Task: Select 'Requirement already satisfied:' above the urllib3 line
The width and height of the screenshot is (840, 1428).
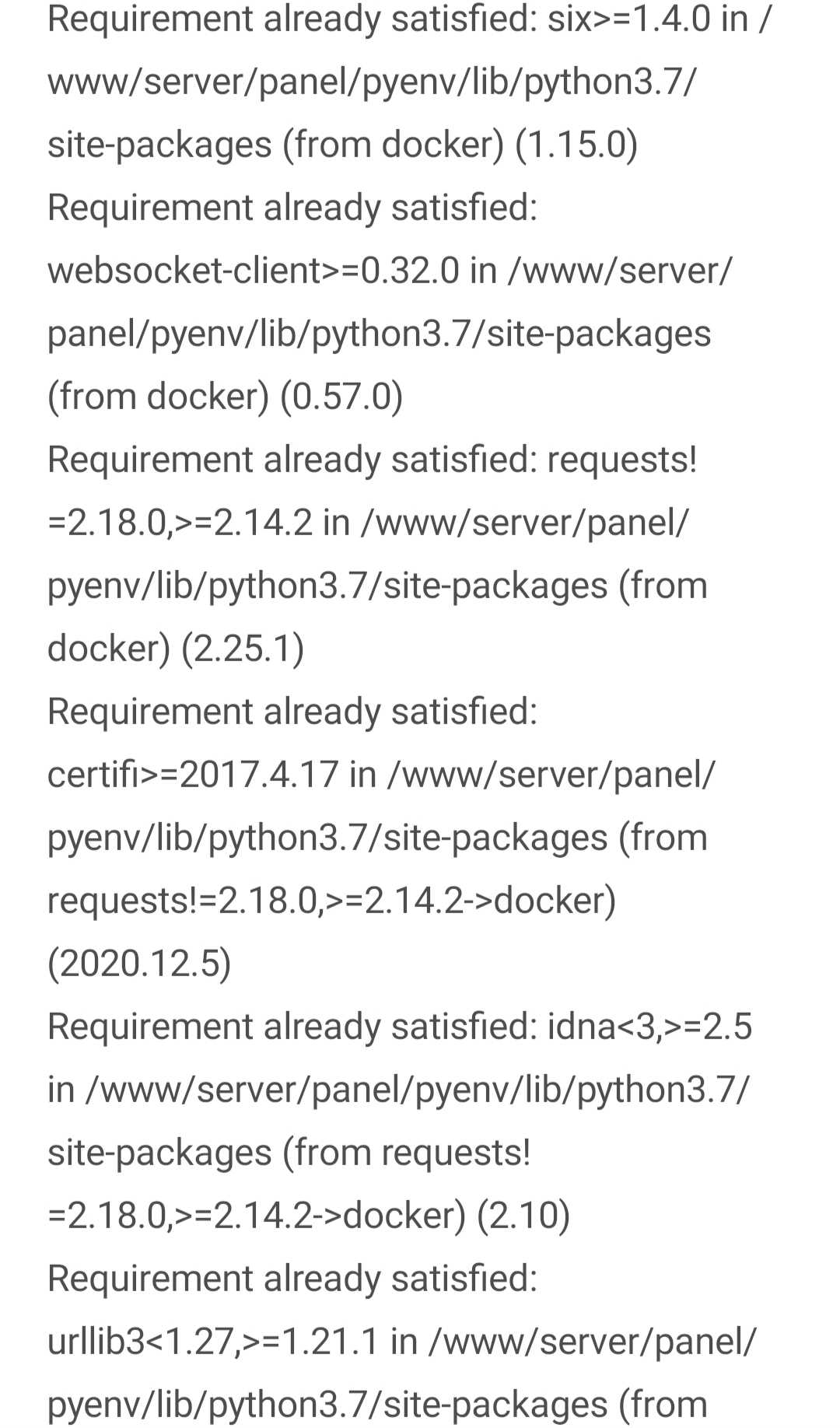Action: [x=292, y=1279]
